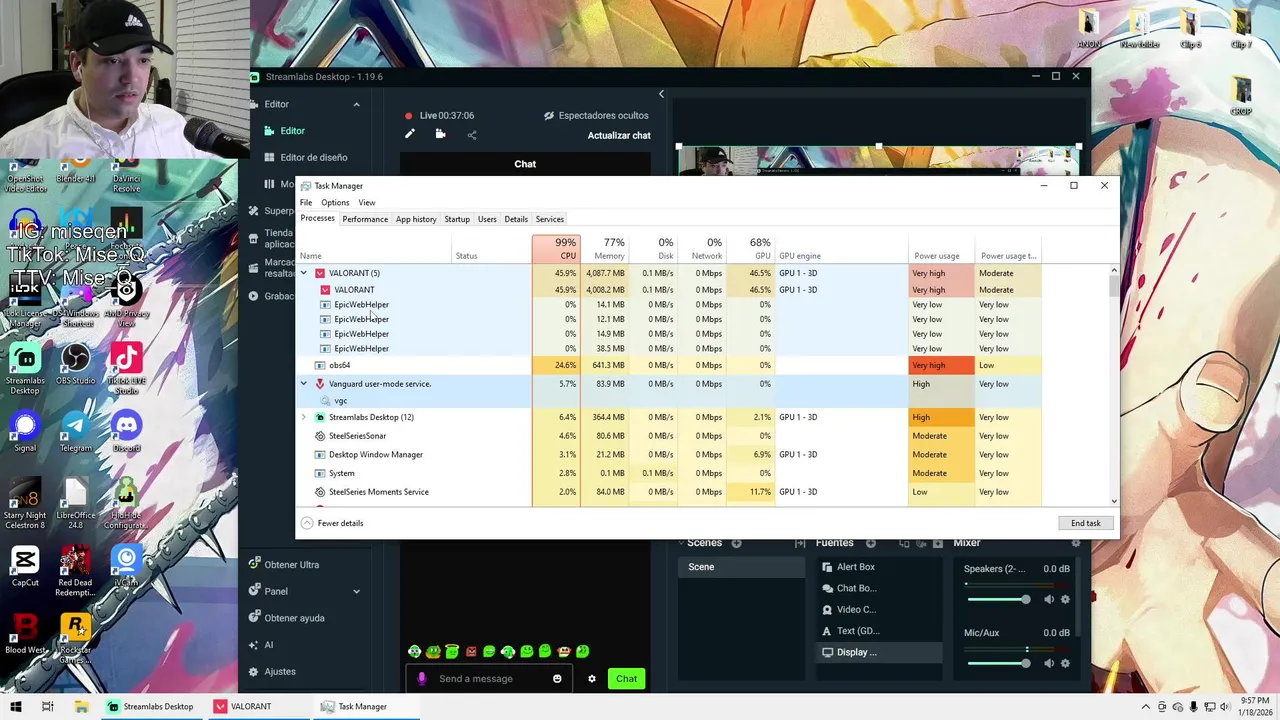The height and width of the screenshot is (720, 1280).
Task: Open the Options menu in Task Manager
Action: [335, 203]
